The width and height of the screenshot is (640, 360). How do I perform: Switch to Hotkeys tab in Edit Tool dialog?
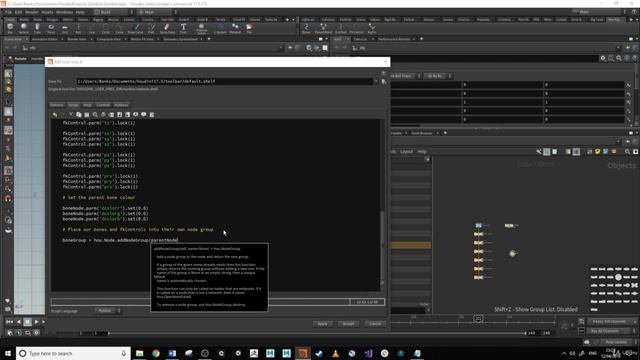[121, 105]
